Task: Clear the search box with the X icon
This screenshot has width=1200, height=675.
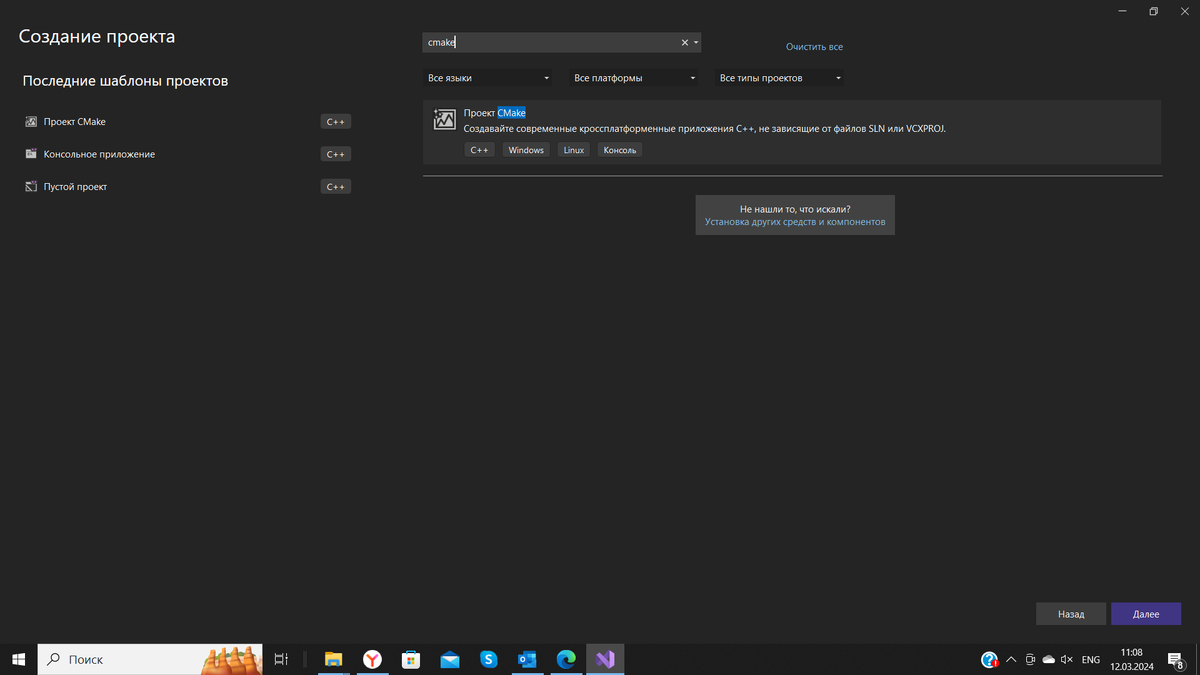Action: click(x=685, y=43)
